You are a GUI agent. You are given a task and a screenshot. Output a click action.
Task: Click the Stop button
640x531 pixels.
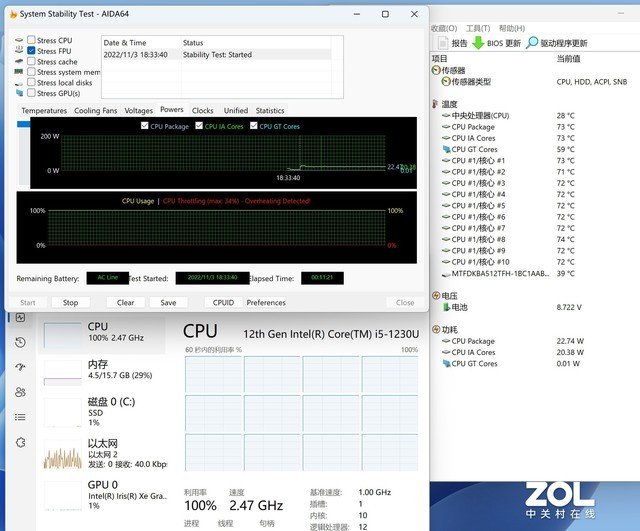click(x=70, y=302)
